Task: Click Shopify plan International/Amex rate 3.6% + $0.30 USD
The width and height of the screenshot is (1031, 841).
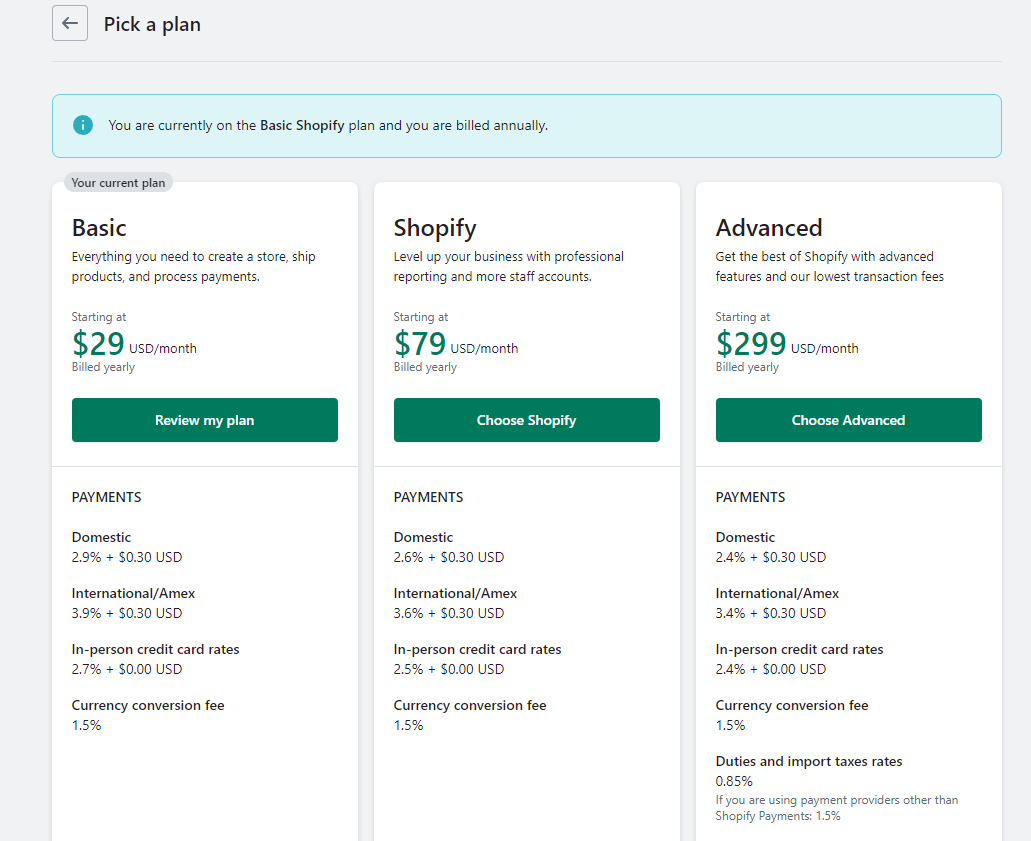Action: (449, 613)
